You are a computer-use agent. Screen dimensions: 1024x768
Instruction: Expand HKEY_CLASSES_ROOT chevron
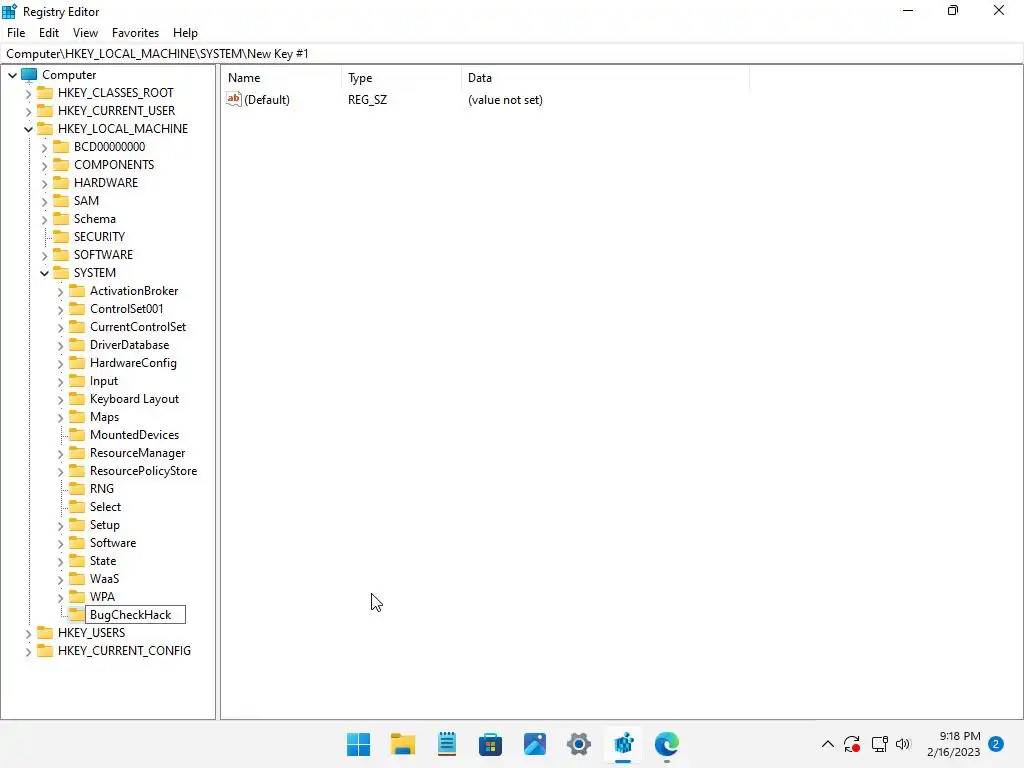point(28,93)
